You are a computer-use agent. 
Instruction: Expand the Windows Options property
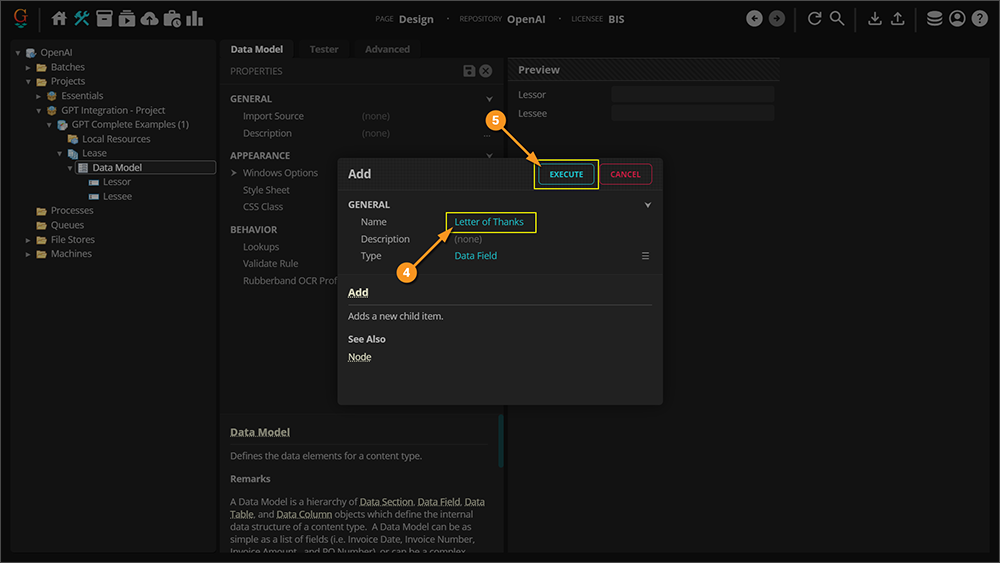point(235,173)
